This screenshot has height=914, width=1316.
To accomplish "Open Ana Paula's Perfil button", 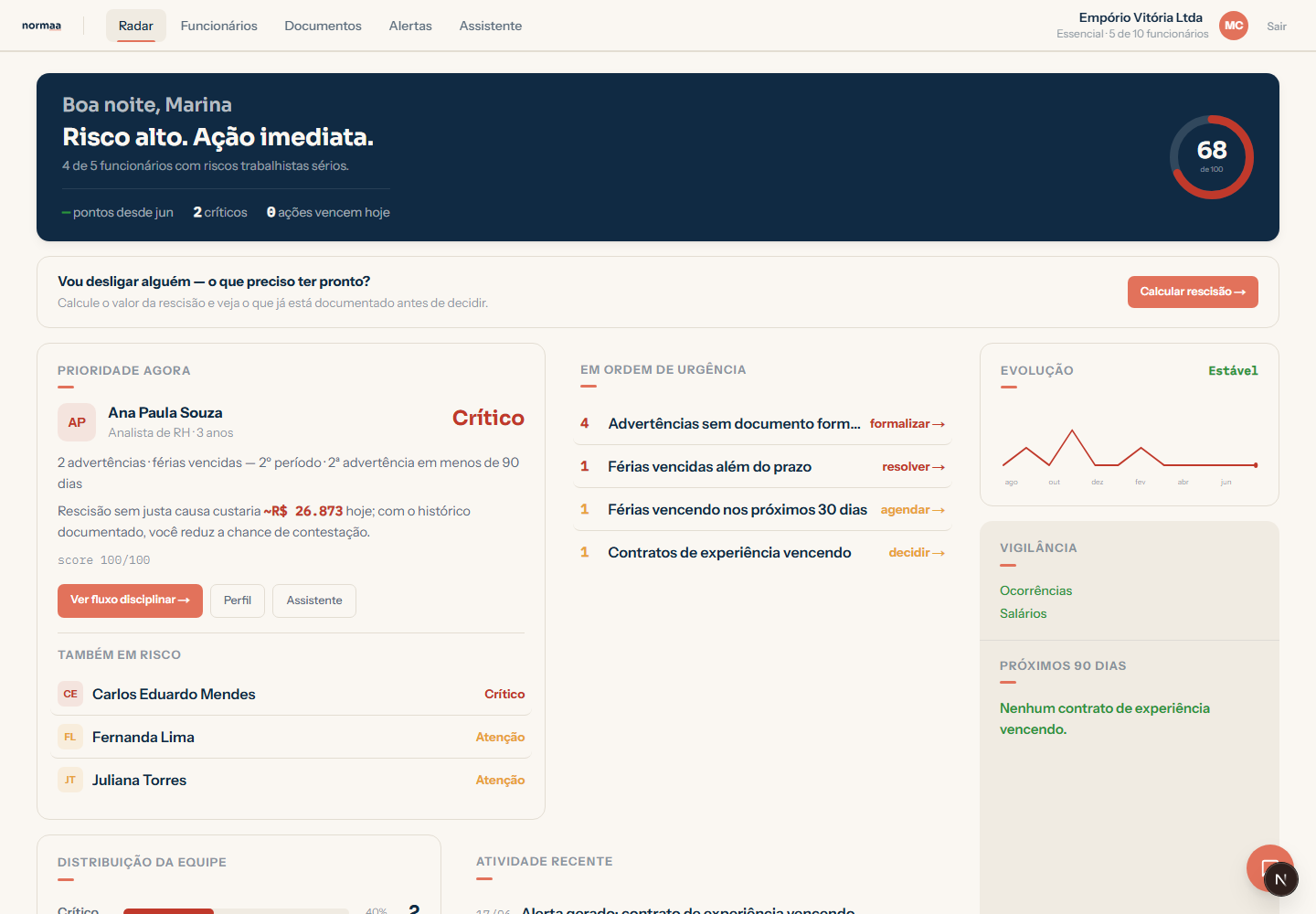I will [x=238, y=600].
